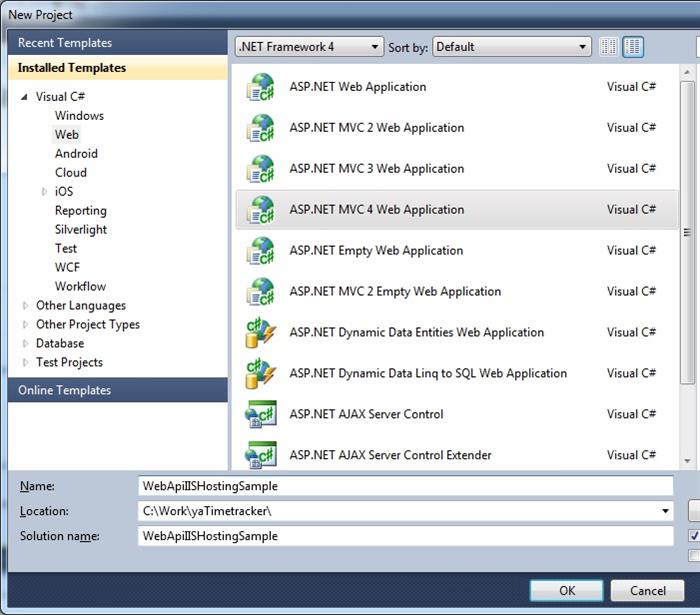Confirm with the OK button
This screenshot has width=700, height=615.
tap(567, 590)
